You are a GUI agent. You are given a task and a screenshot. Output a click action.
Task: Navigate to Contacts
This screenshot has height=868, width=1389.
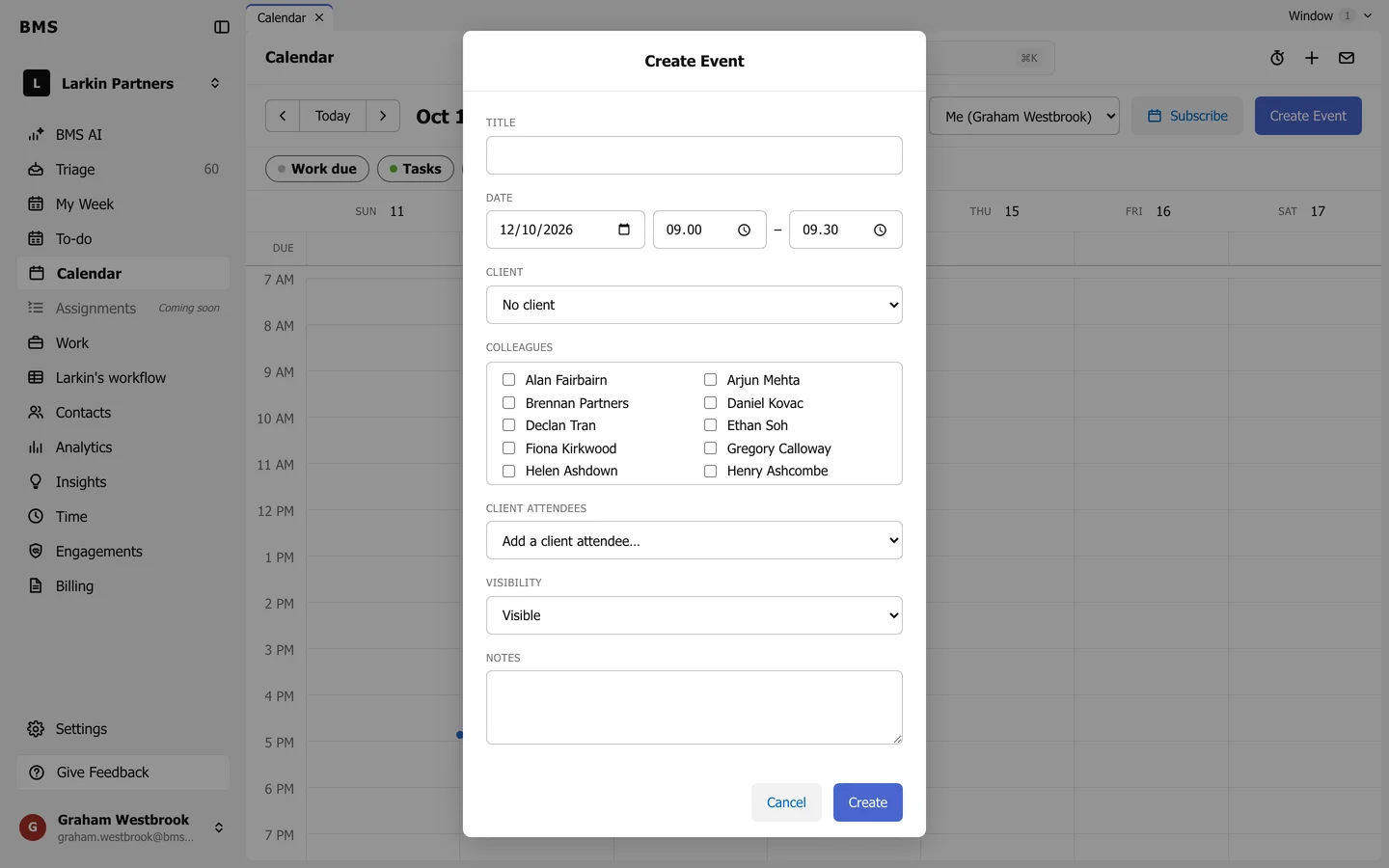pos(123,413)
